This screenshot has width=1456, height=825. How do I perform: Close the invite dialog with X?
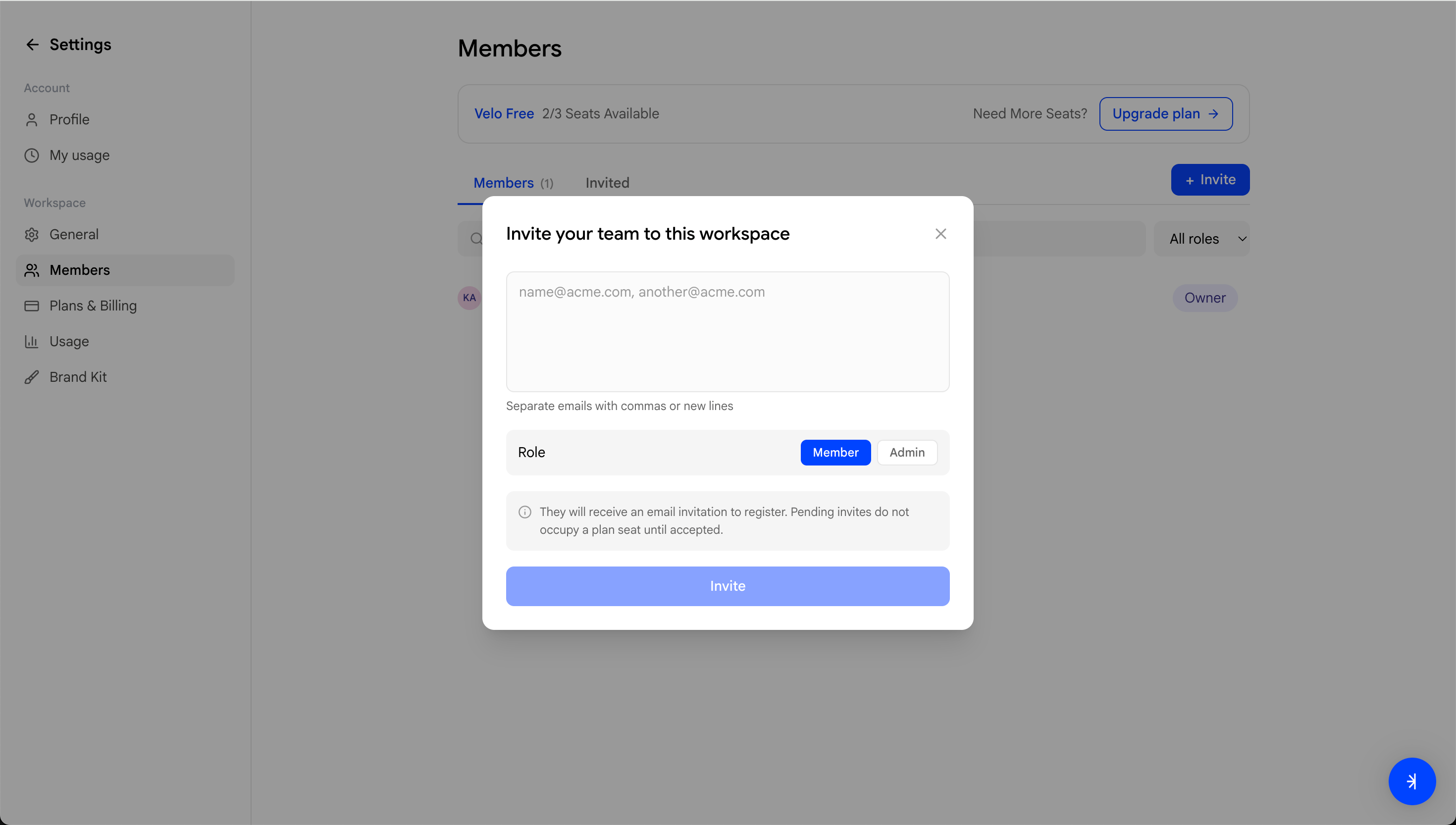pyautogui.click(x=940, y=233)
